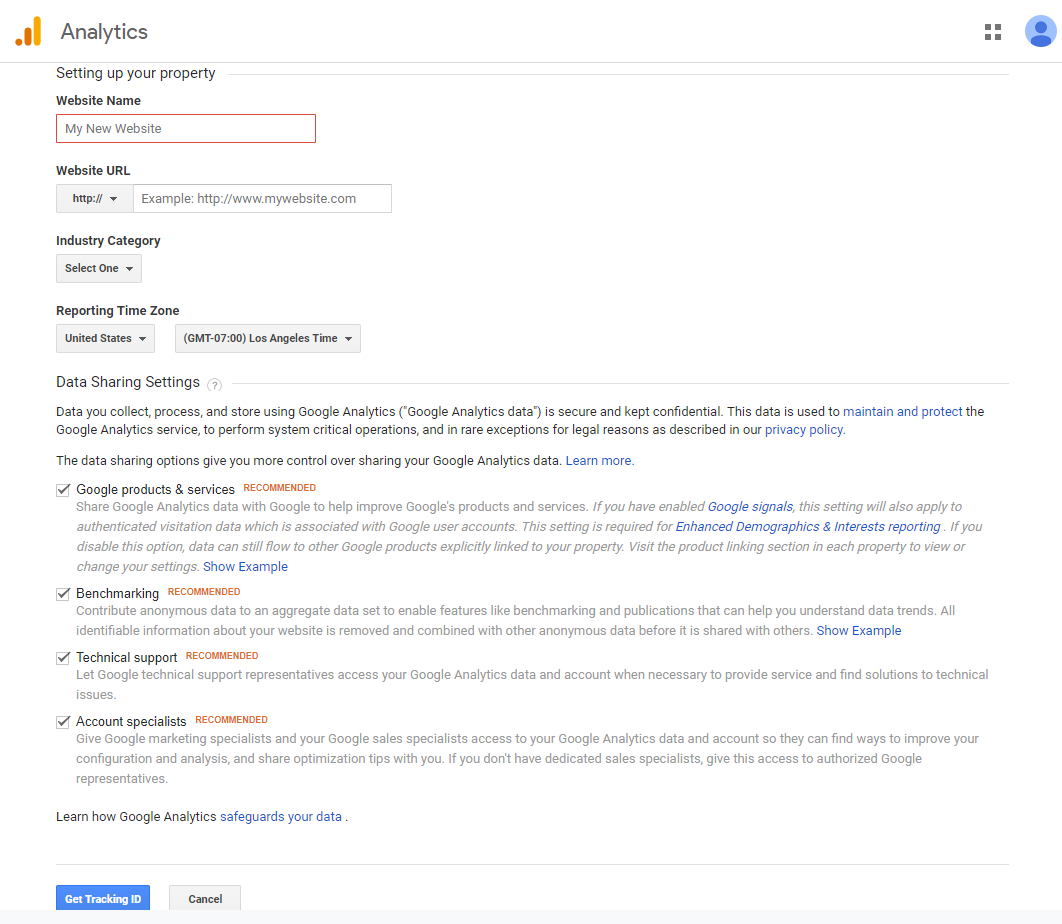Open Industry Category Select One dropdown

point(99,268)
